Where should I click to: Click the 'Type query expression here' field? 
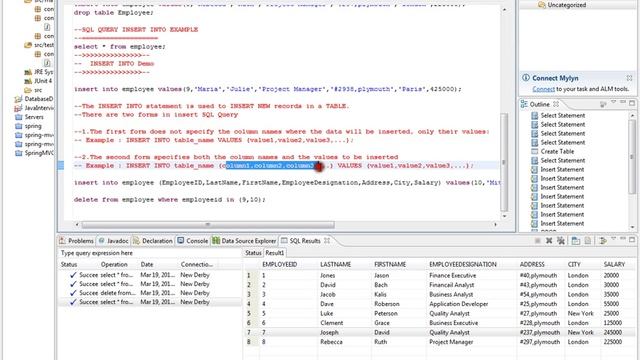pyautogui.click(x=149, y=253)
